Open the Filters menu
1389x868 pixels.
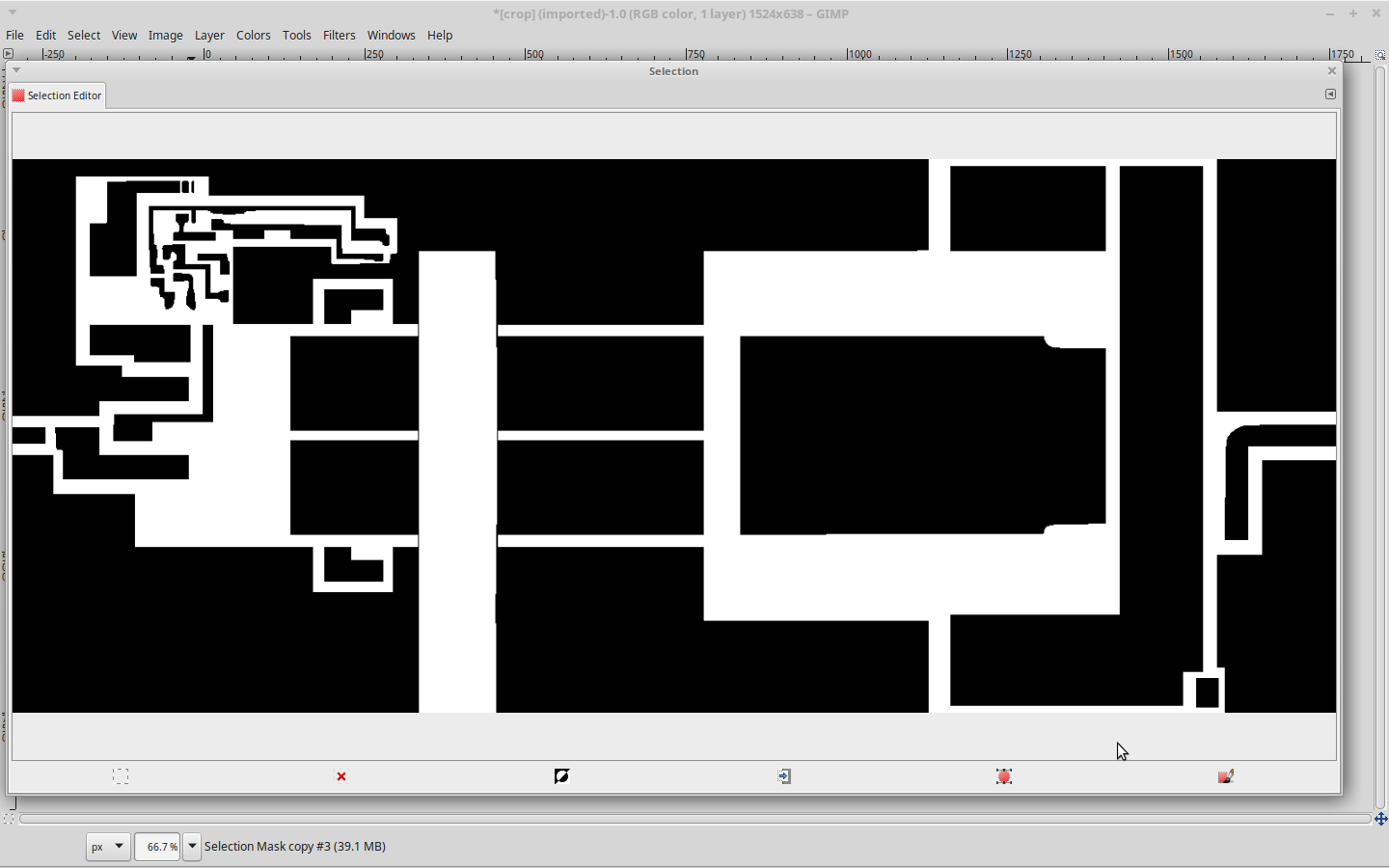coord(339,35)
